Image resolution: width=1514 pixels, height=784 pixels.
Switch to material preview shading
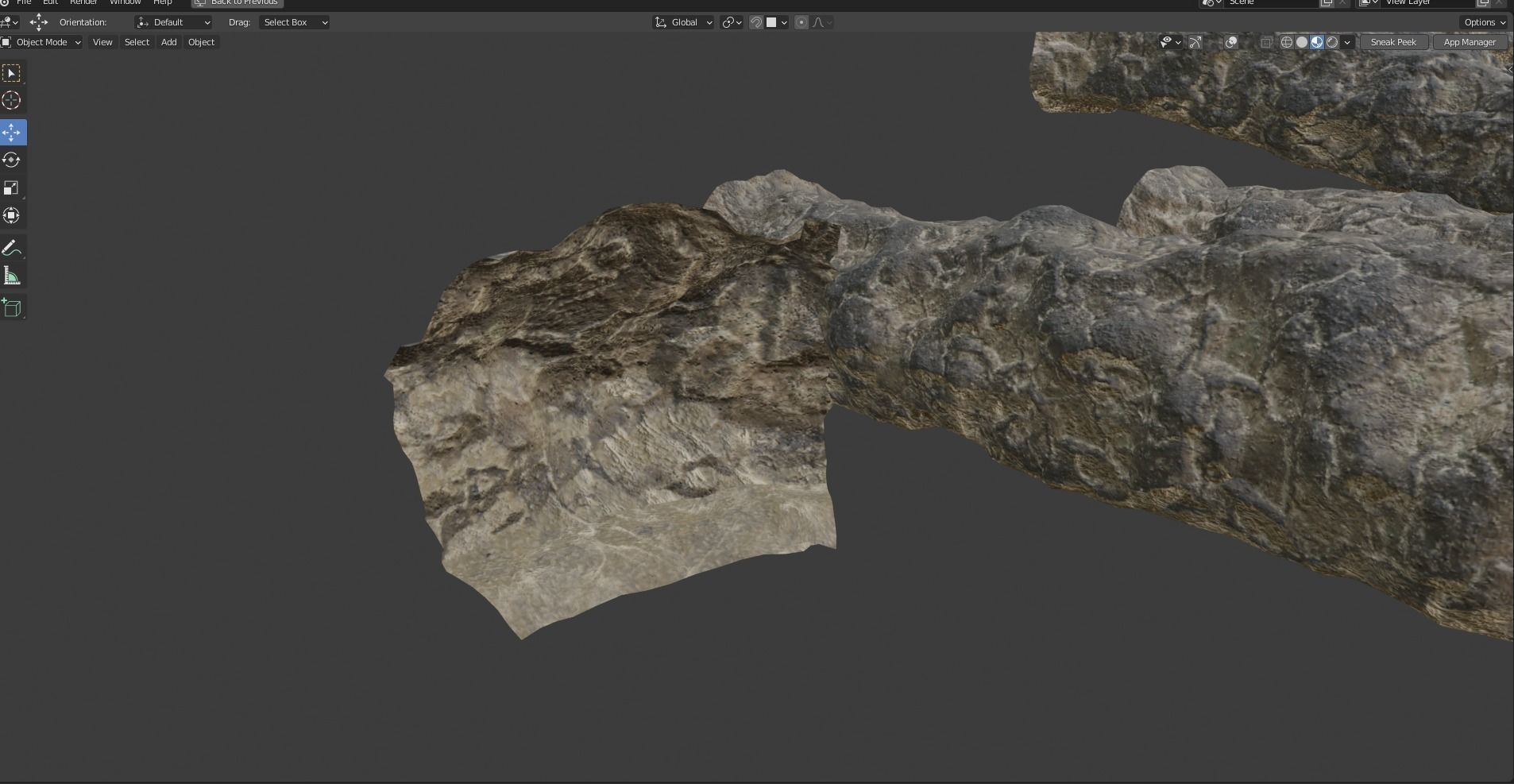coord(1317,42)
